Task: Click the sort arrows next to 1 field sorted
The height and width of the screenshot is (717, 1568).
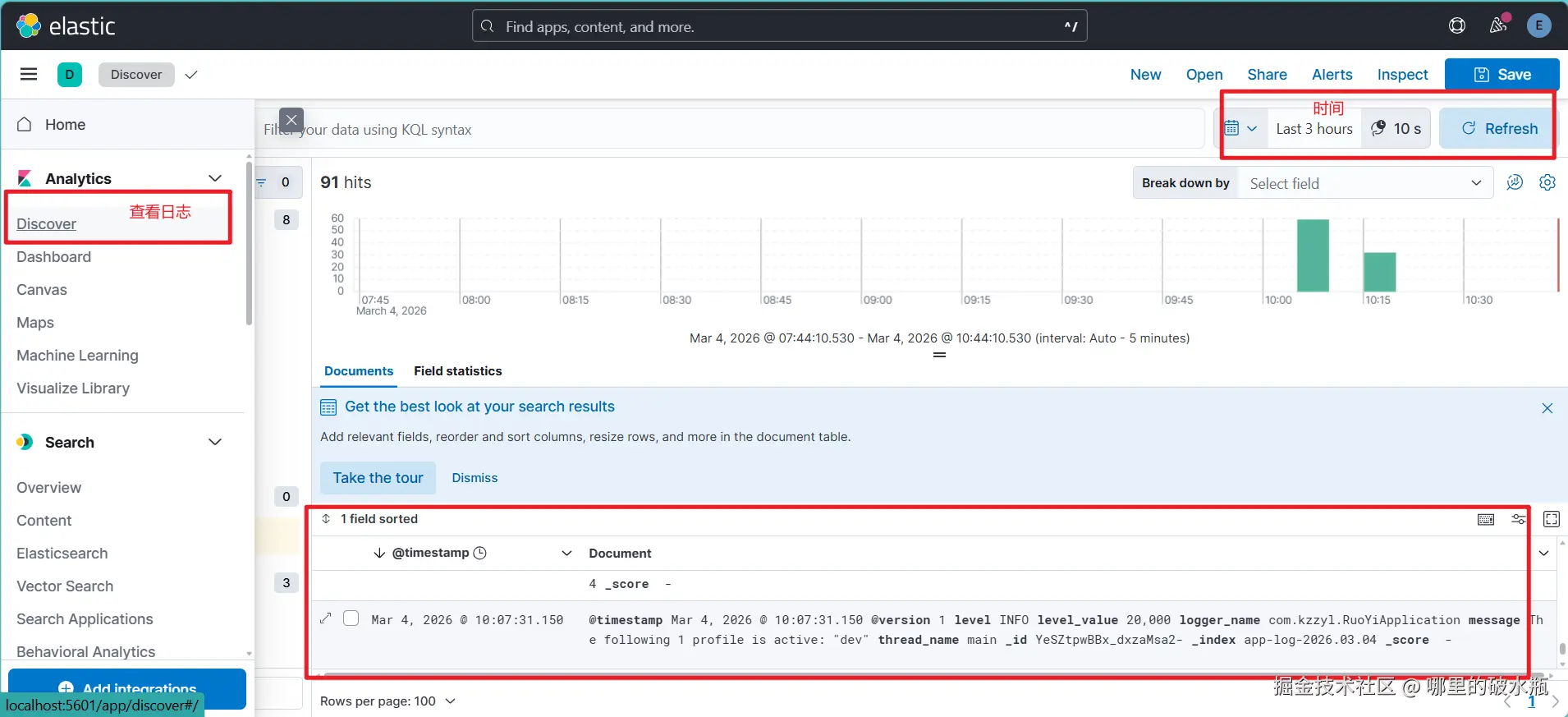Action: (x=326, y=519)
